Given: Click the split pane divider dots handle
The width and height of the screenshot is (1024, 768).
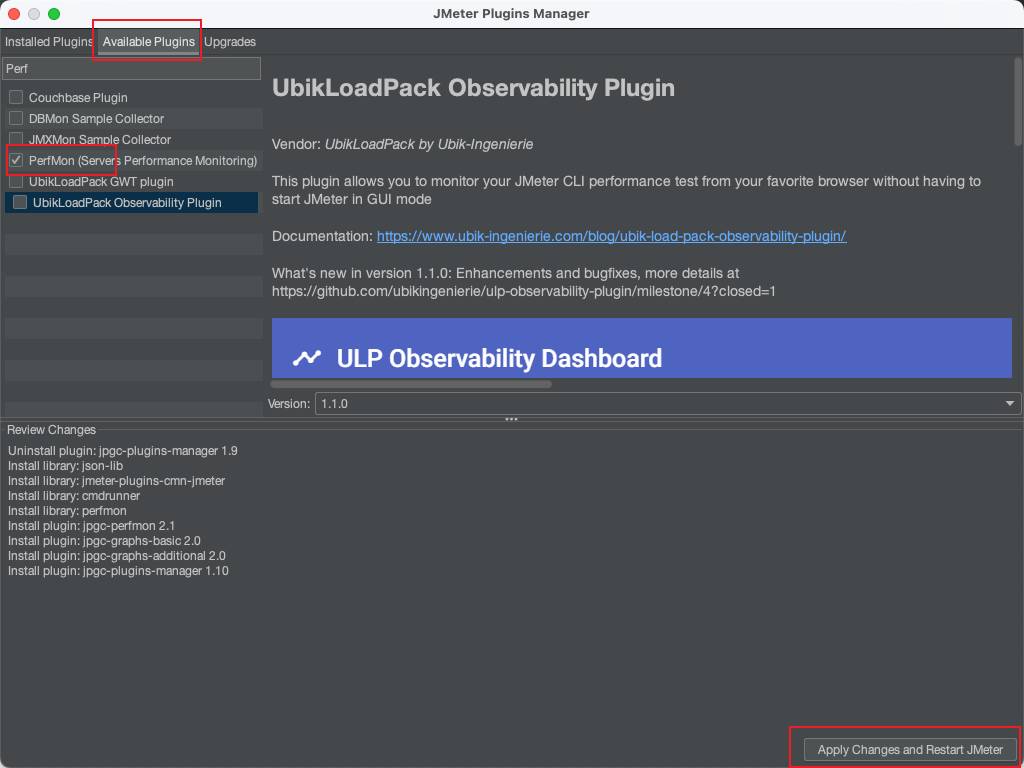Looking at the screenshot, I should click(511, 419).
